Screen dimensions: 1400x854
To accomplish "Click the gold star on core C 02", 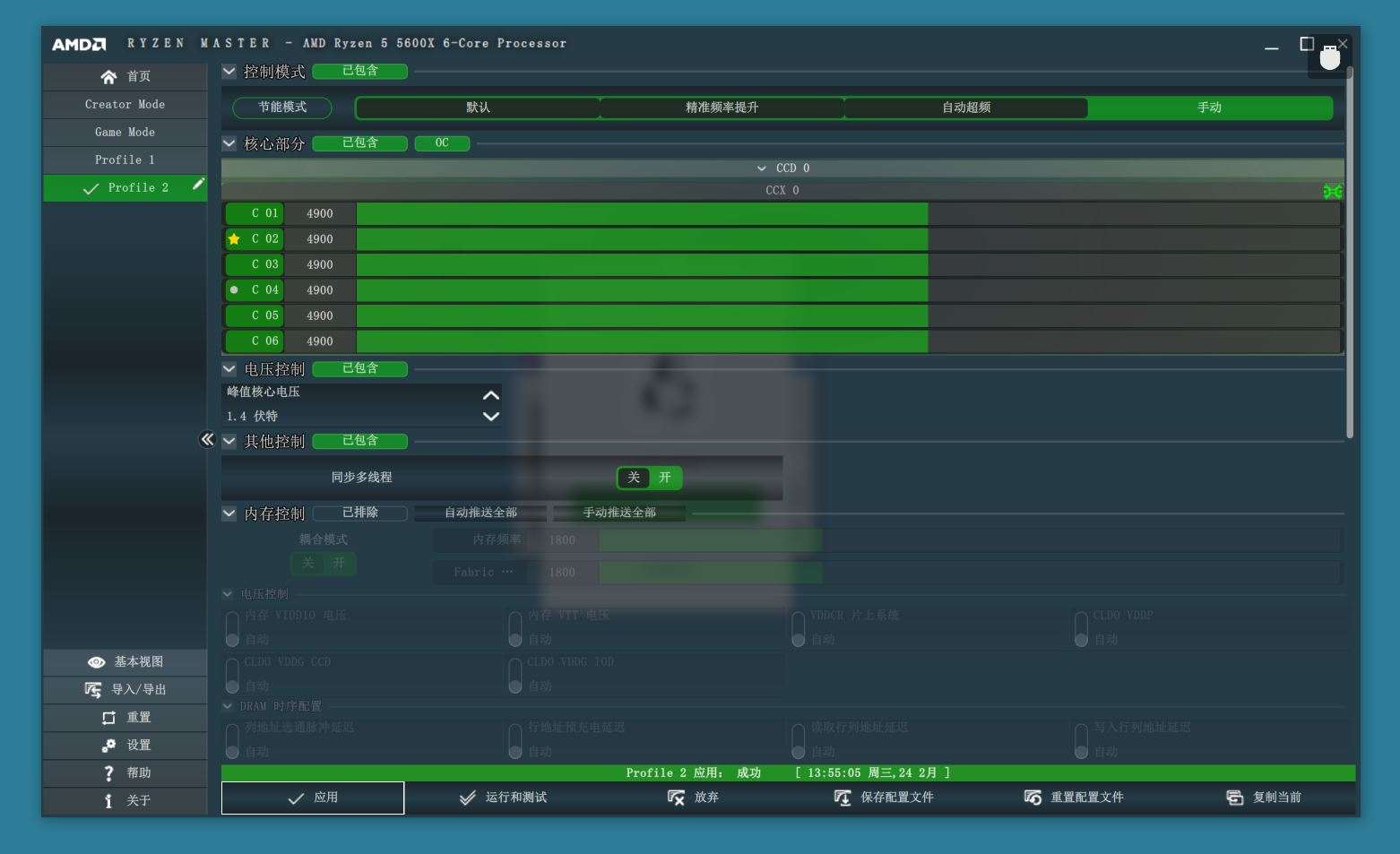I will click(234, 239).
